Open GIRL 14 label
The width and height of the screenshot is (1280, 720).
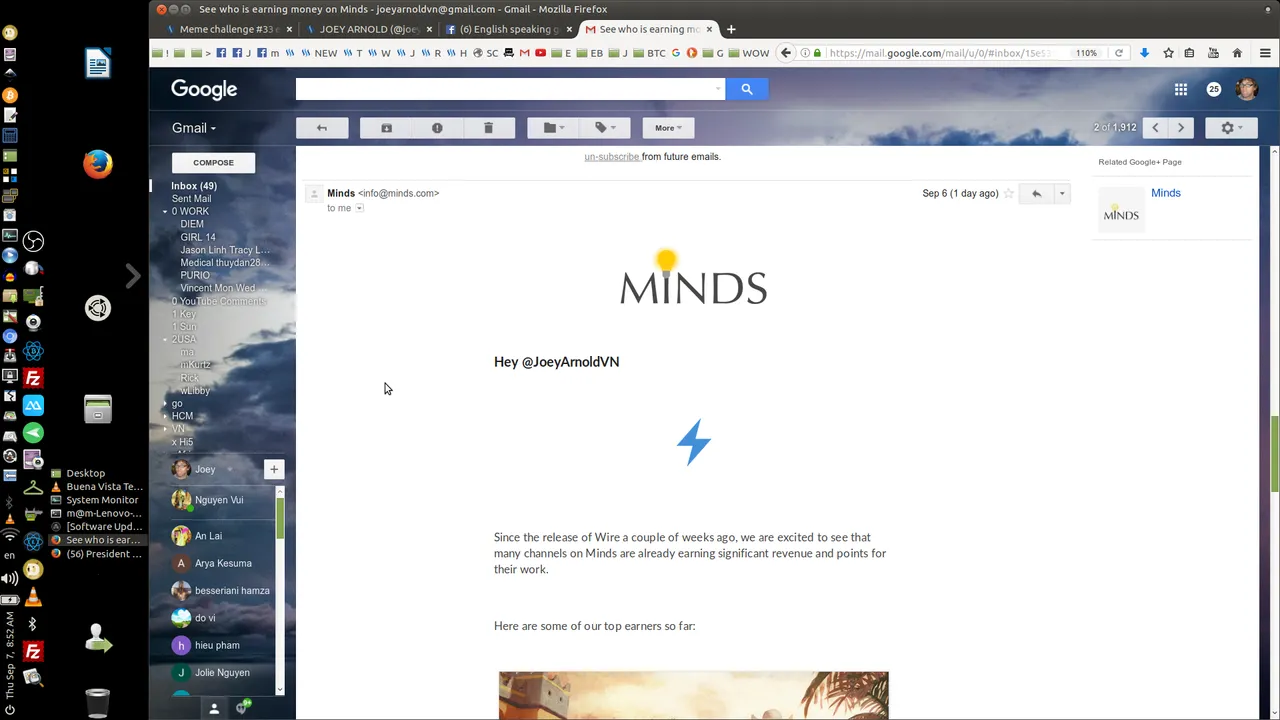[198, 238]
